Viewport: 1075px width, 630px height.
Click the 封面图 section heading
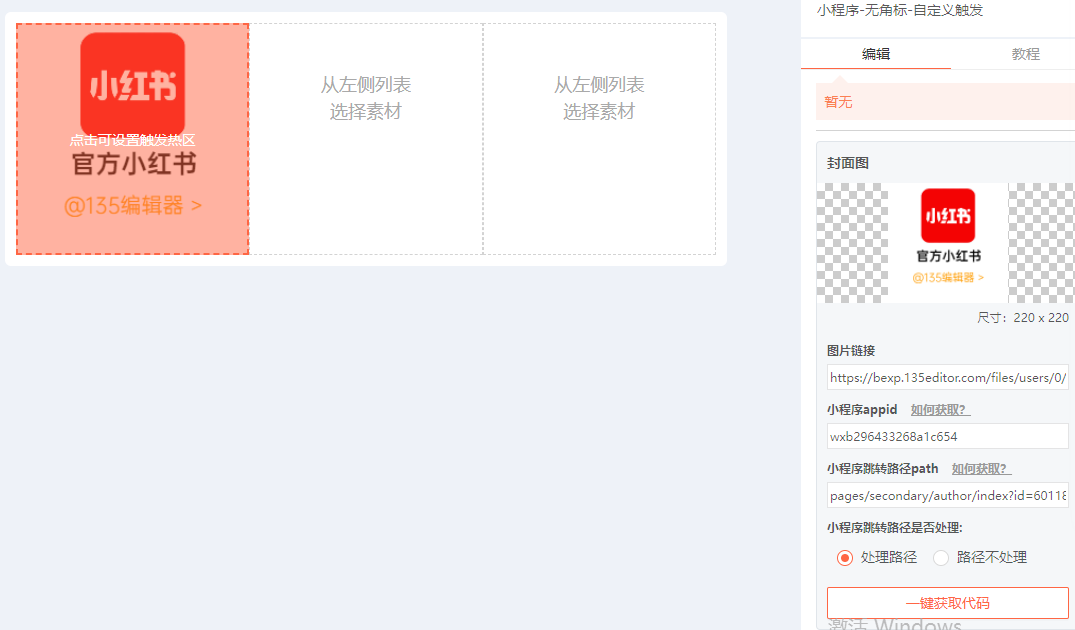(848, 163)
